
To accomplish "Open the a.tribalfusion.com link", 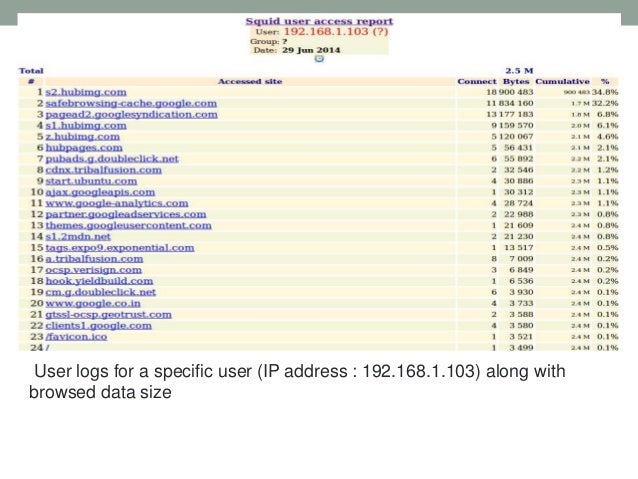I will 94,259.
